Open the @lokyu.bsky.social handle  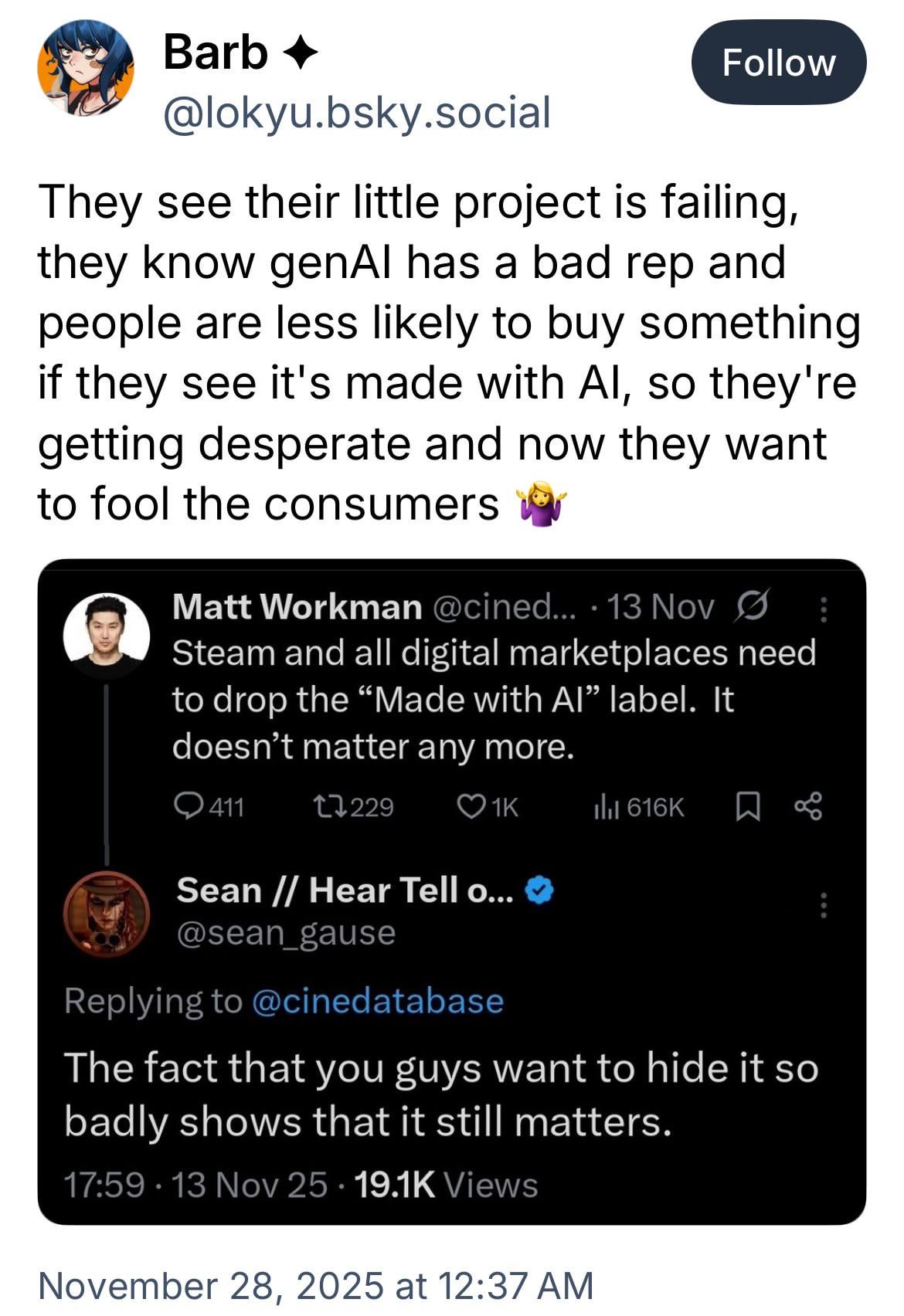tap(356, 113)
